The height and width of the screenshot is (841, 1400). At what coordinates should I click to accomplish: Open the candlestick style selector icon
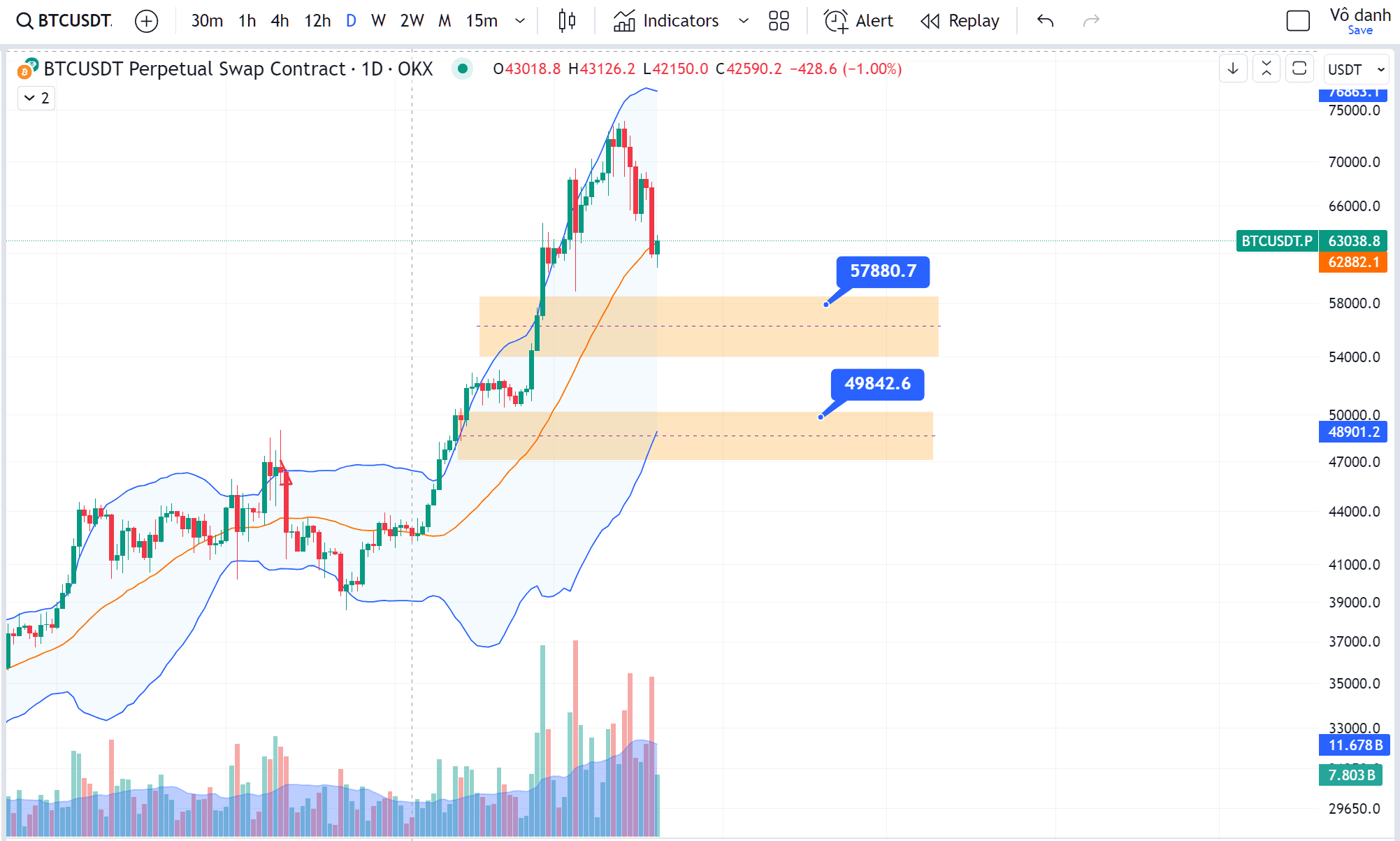point(566,21)
